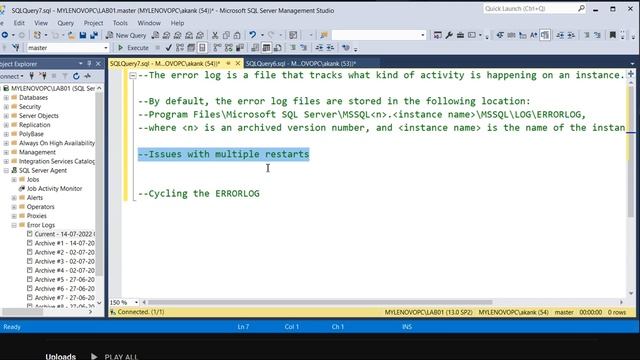The width and height of the screenshot is (640, 360).
Task: Expand the Management node
Action: click(x=6, y=152)
